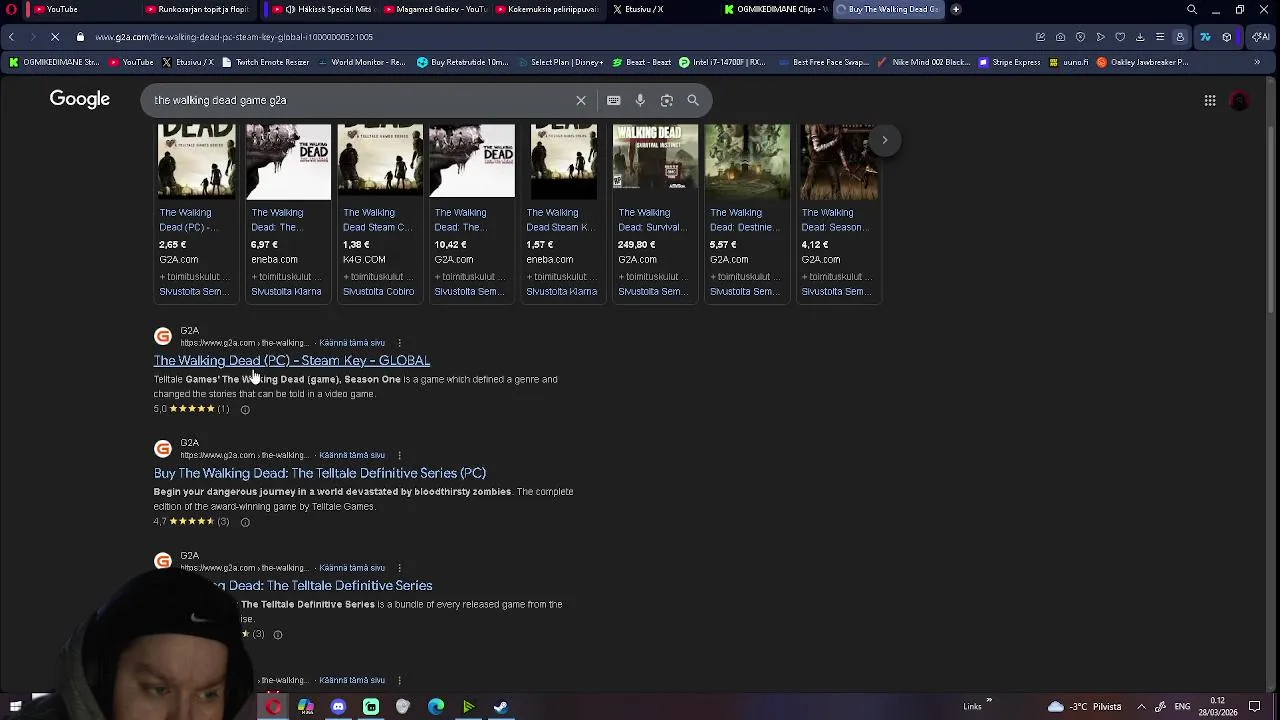
Task: Open more options for Definitive Series (PC) result
Action: coord(399,455)
